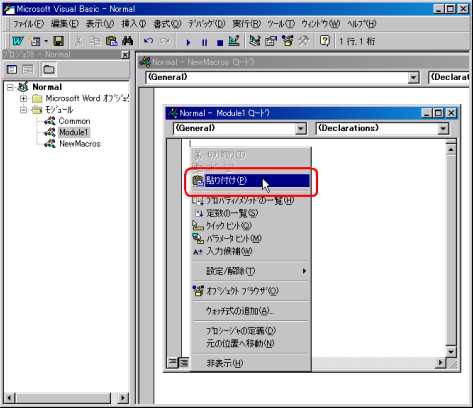Collapse the モジュール folder node
Screen dimensions: 473x408
23,110
